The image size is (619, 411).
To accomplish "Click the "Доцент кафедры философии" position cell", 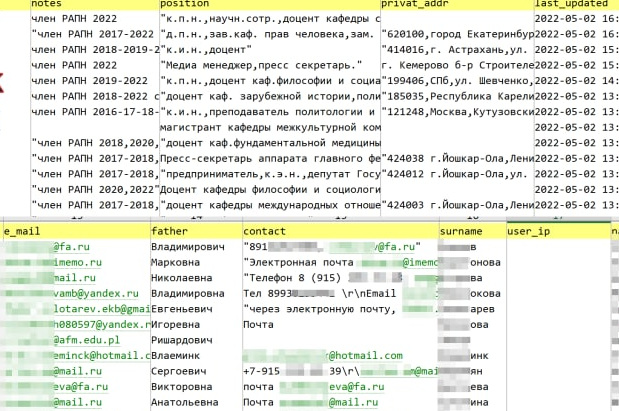I will [x=268, y=189].
